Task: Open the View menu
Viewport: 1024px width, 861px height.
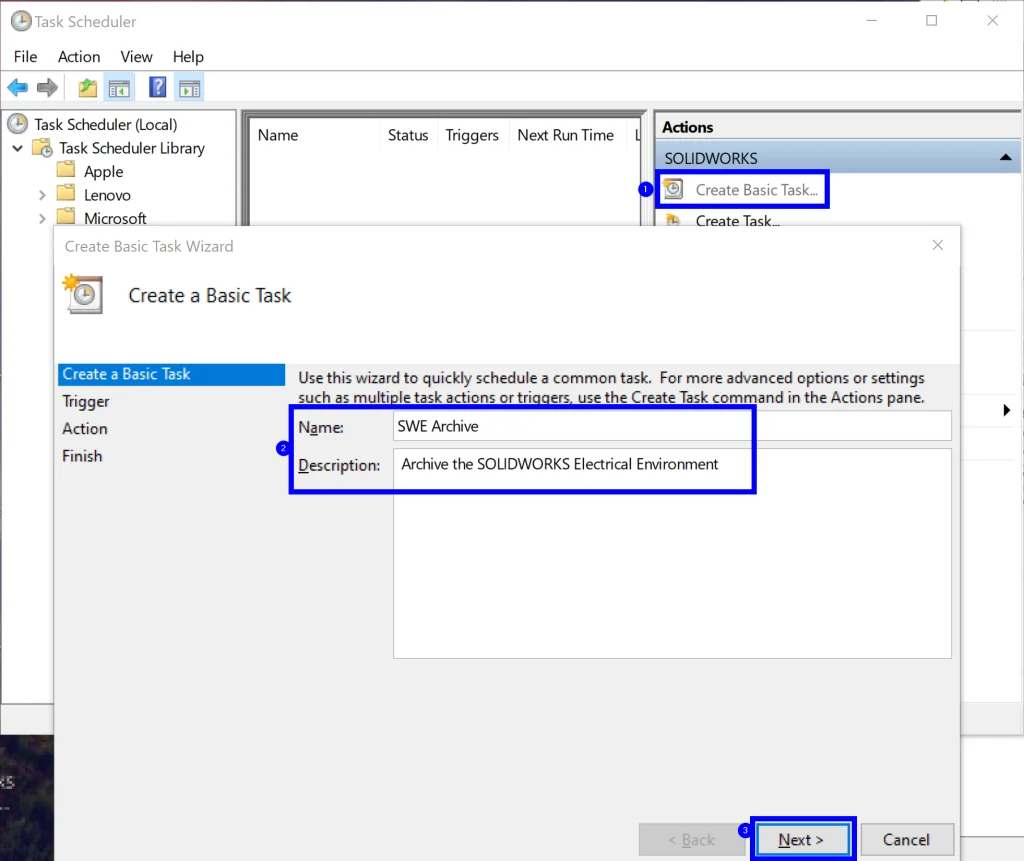Action: (136, 57)
